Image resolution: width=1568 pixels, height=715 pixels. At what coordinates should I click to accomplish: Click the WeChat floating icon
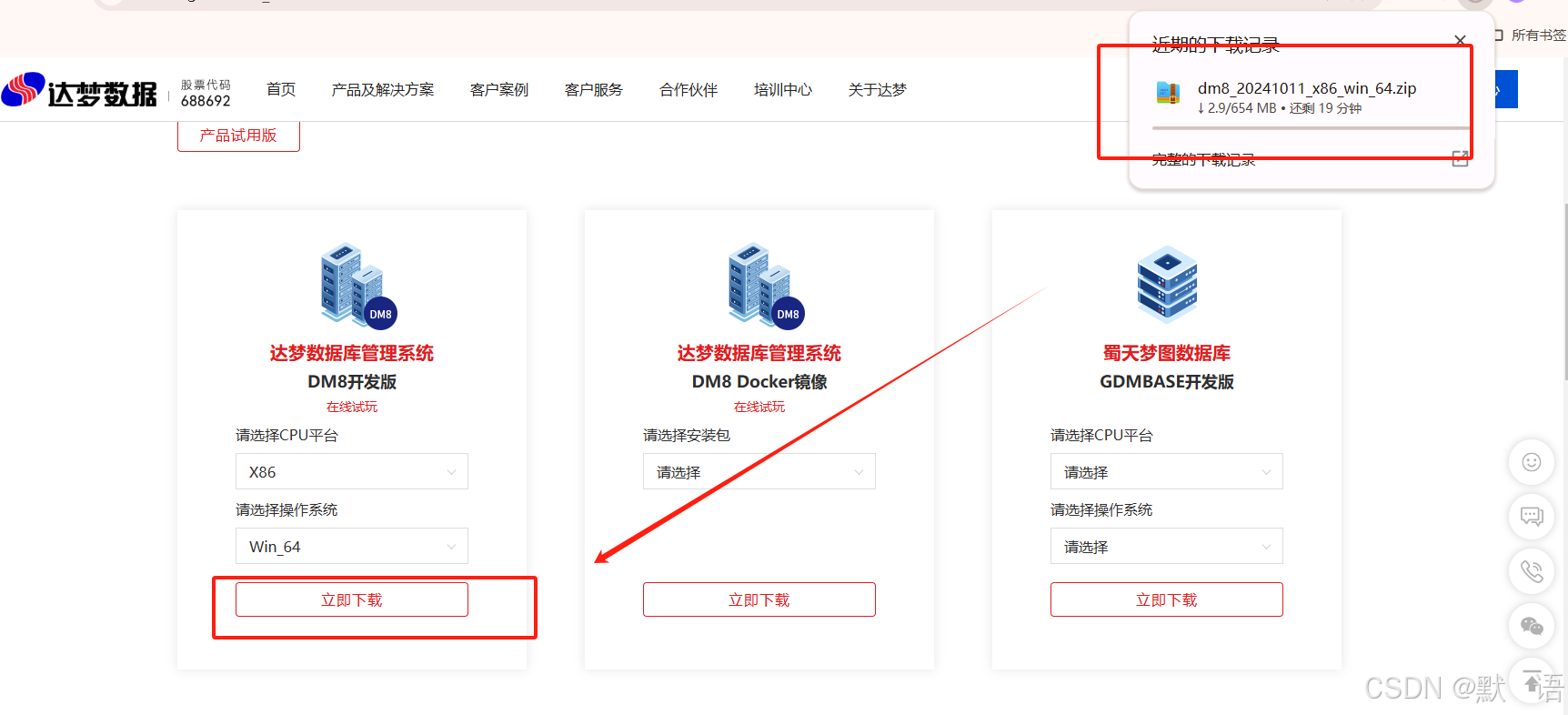tap(1532, 626)
